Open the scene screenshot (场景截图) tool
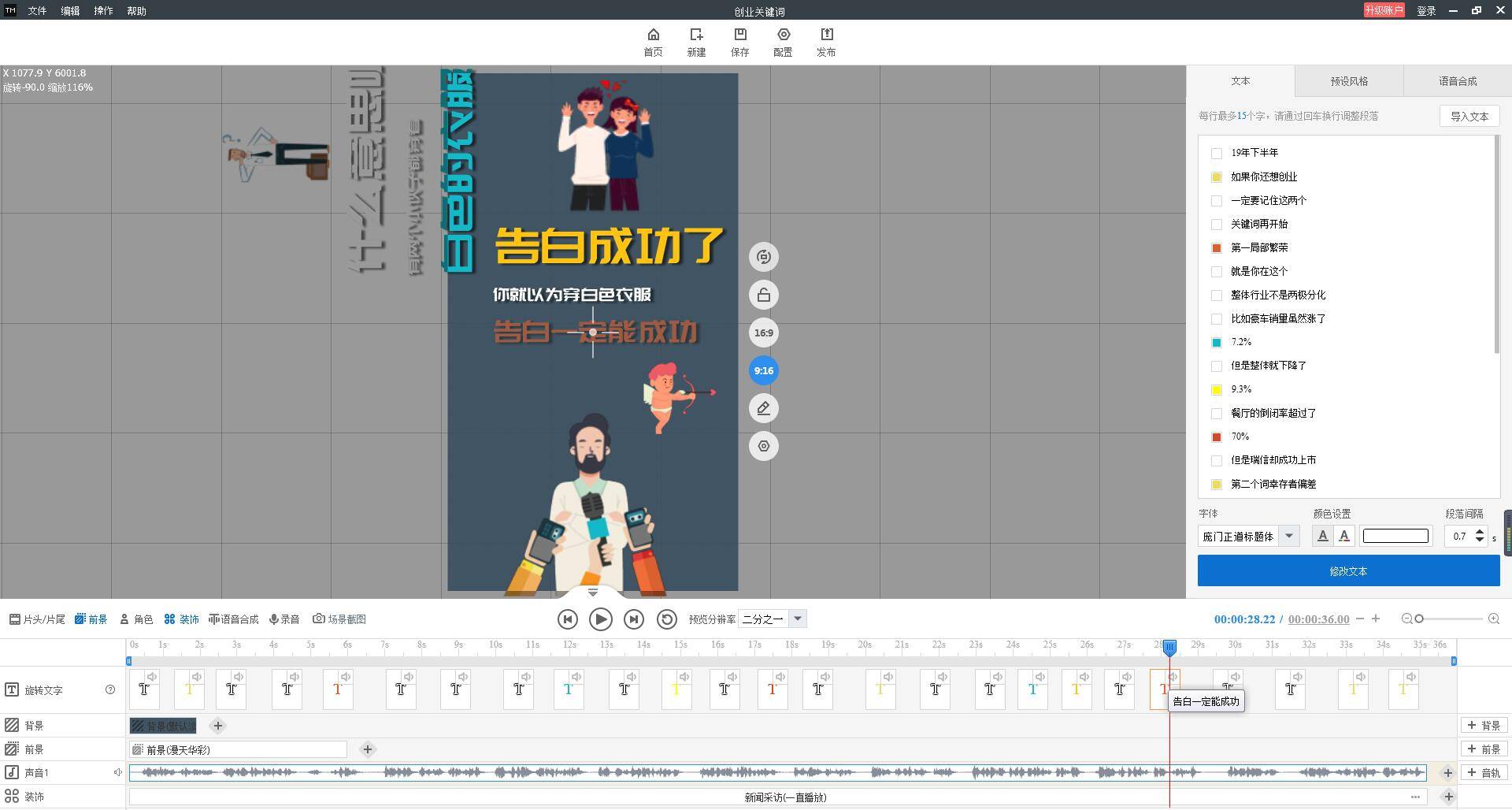This screenshot has width=1512, height=810. click(339, 619)
